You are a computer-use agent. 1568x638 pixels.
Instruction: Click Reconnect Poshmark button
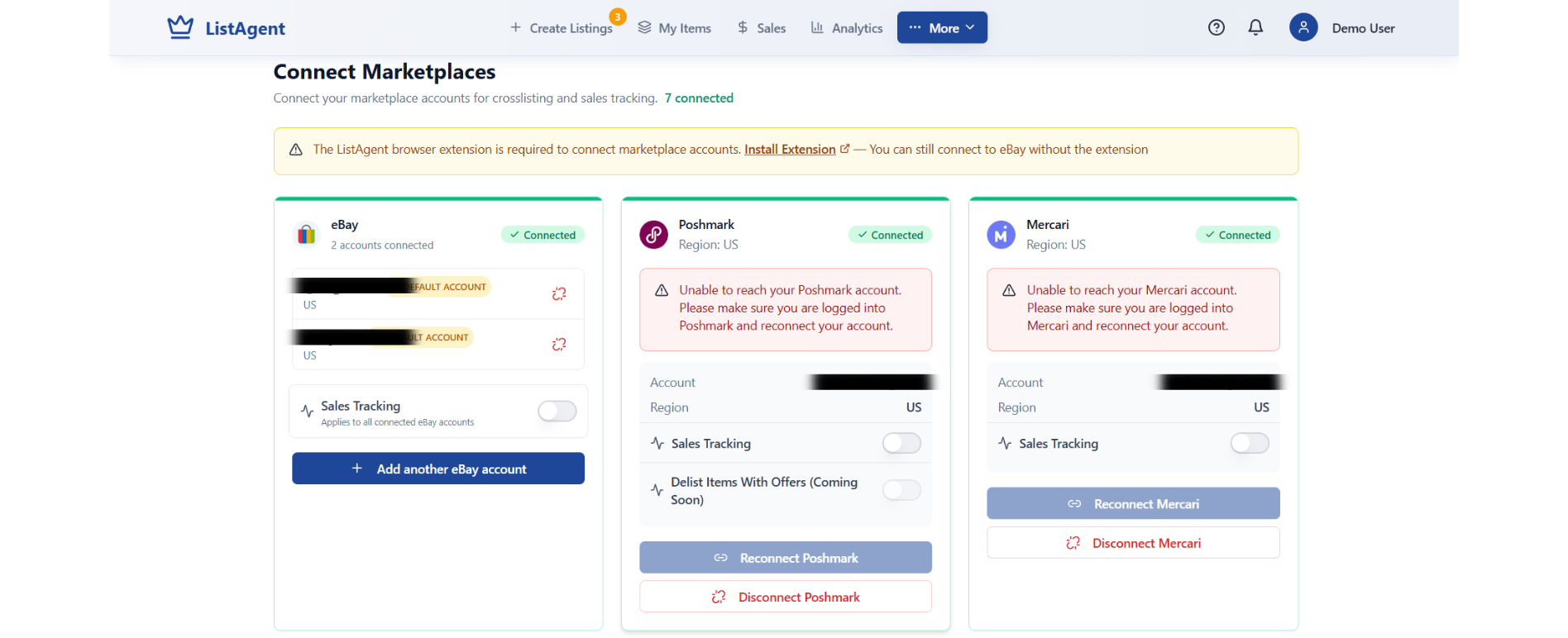pyautogui.click(x=786, y=558)
